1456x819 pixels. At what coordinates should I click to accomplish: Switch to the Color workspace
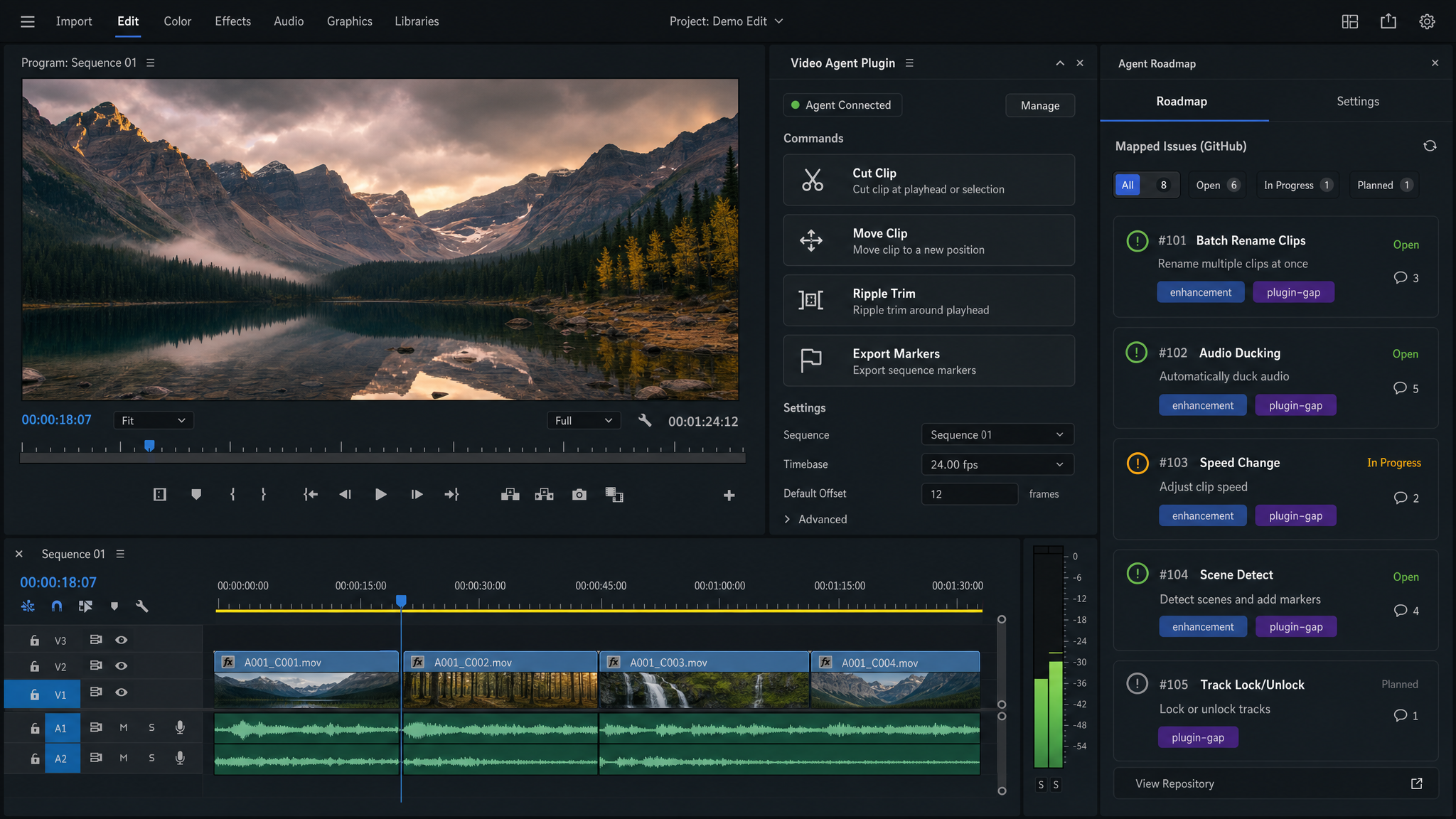(x=177, y=21)
